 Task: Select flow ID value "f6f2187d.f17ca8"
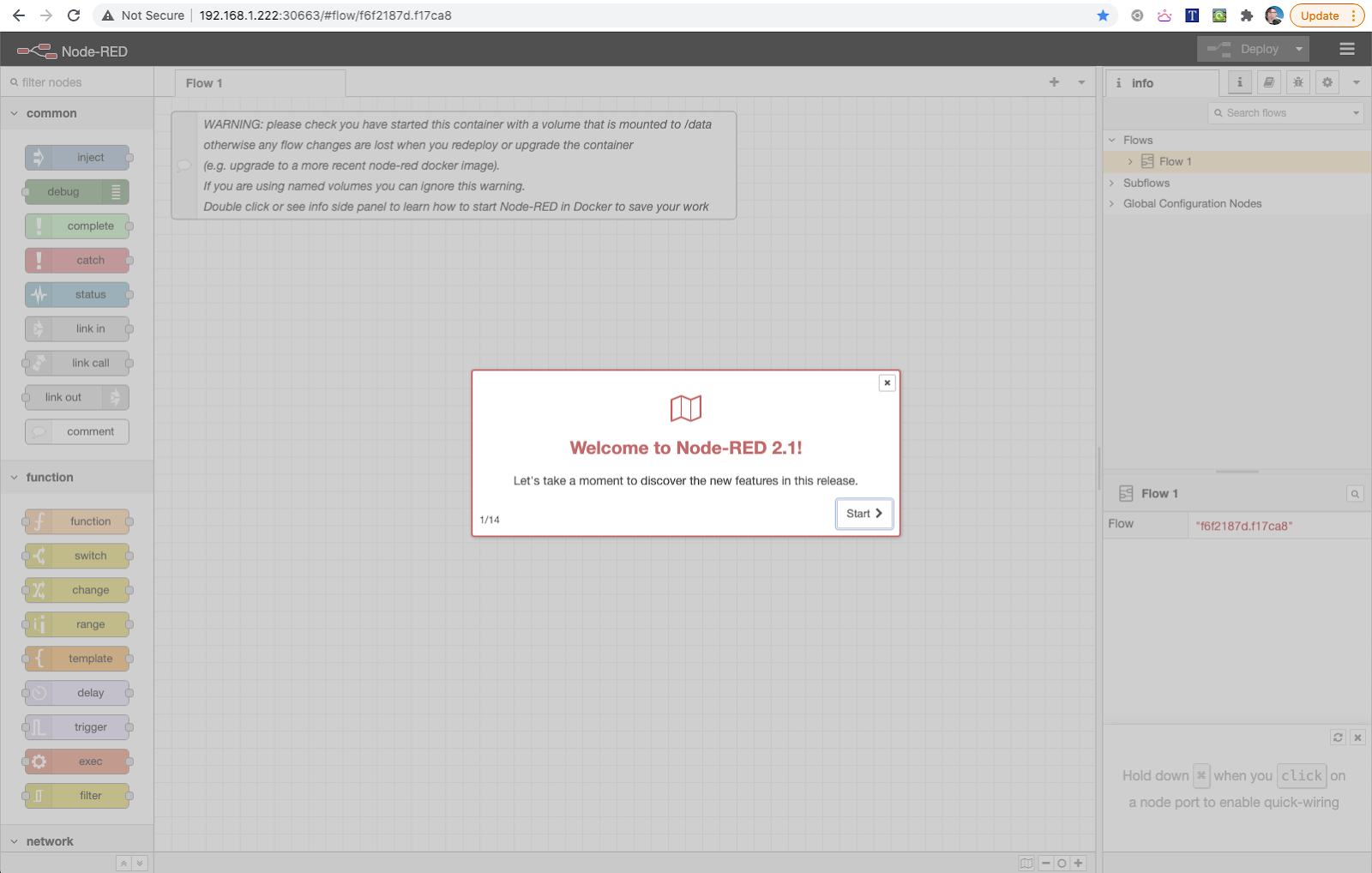click(x=1243, y=527)
